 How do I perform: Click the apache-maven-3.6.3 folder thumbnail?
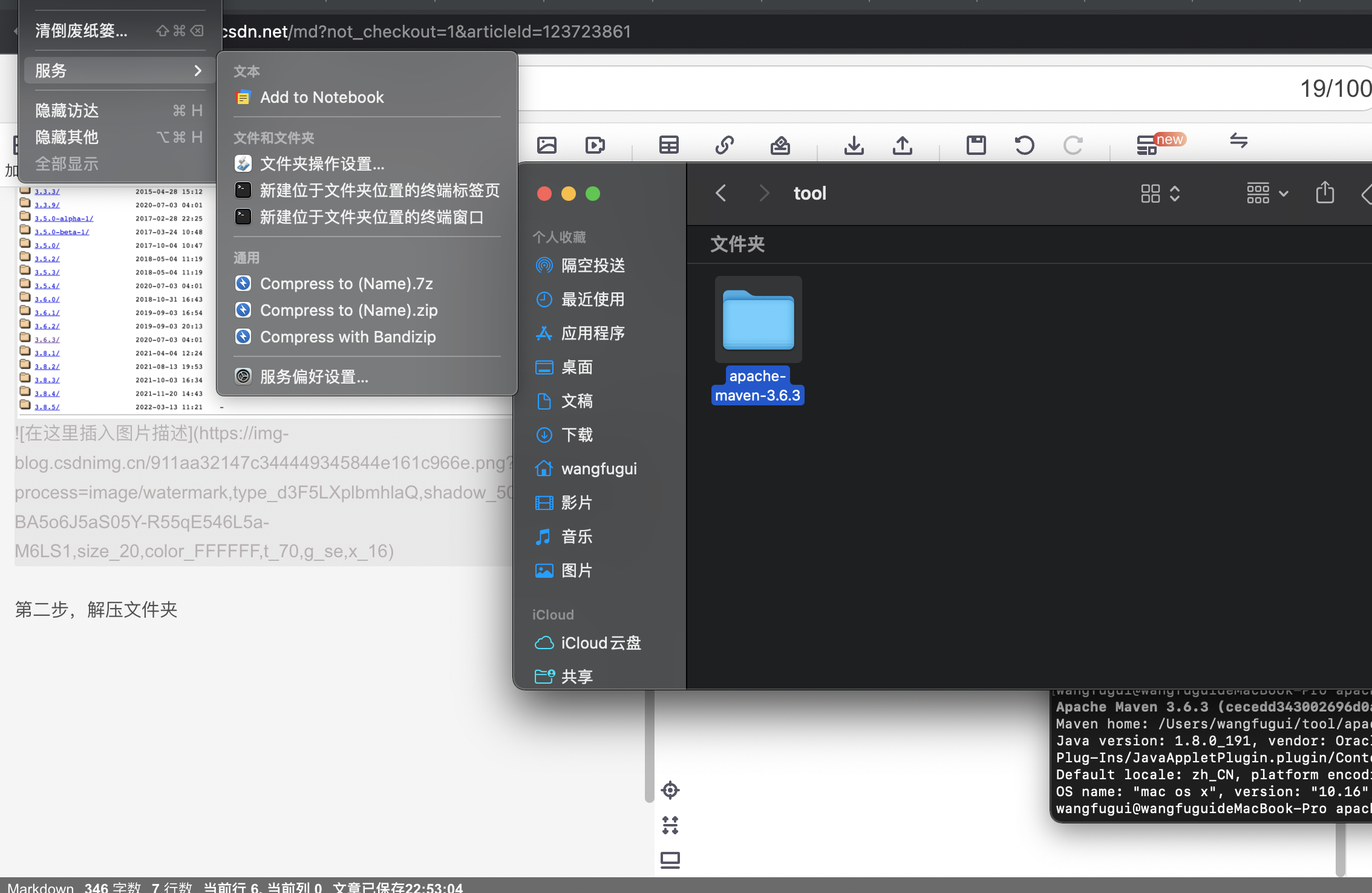(x=756, y=319)
